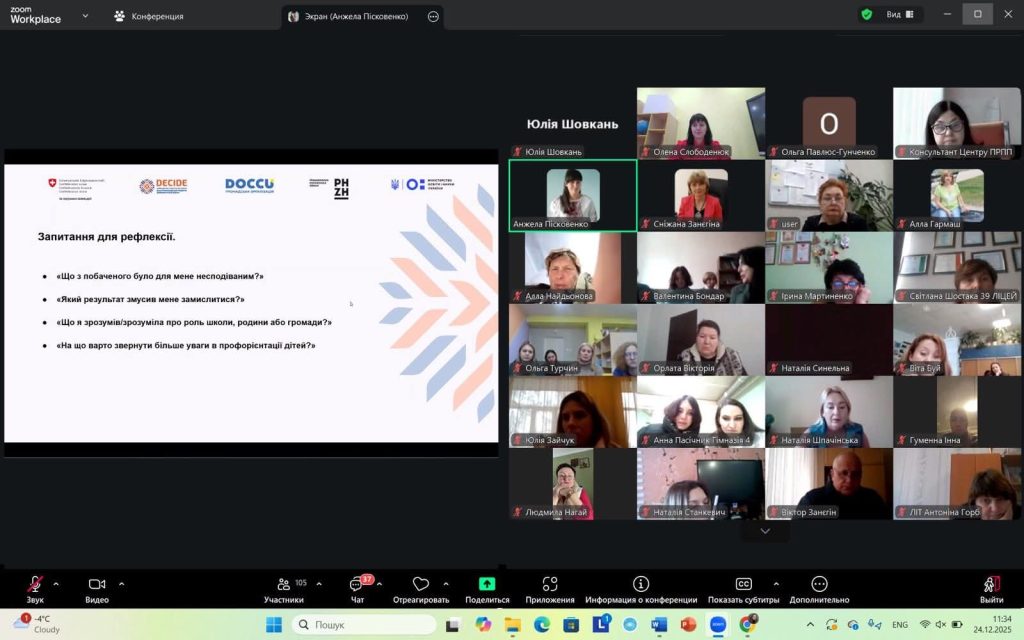Screen dimensions: 1024x640
Task: Switch to the Конференция tab
Action: pos(148,16)
